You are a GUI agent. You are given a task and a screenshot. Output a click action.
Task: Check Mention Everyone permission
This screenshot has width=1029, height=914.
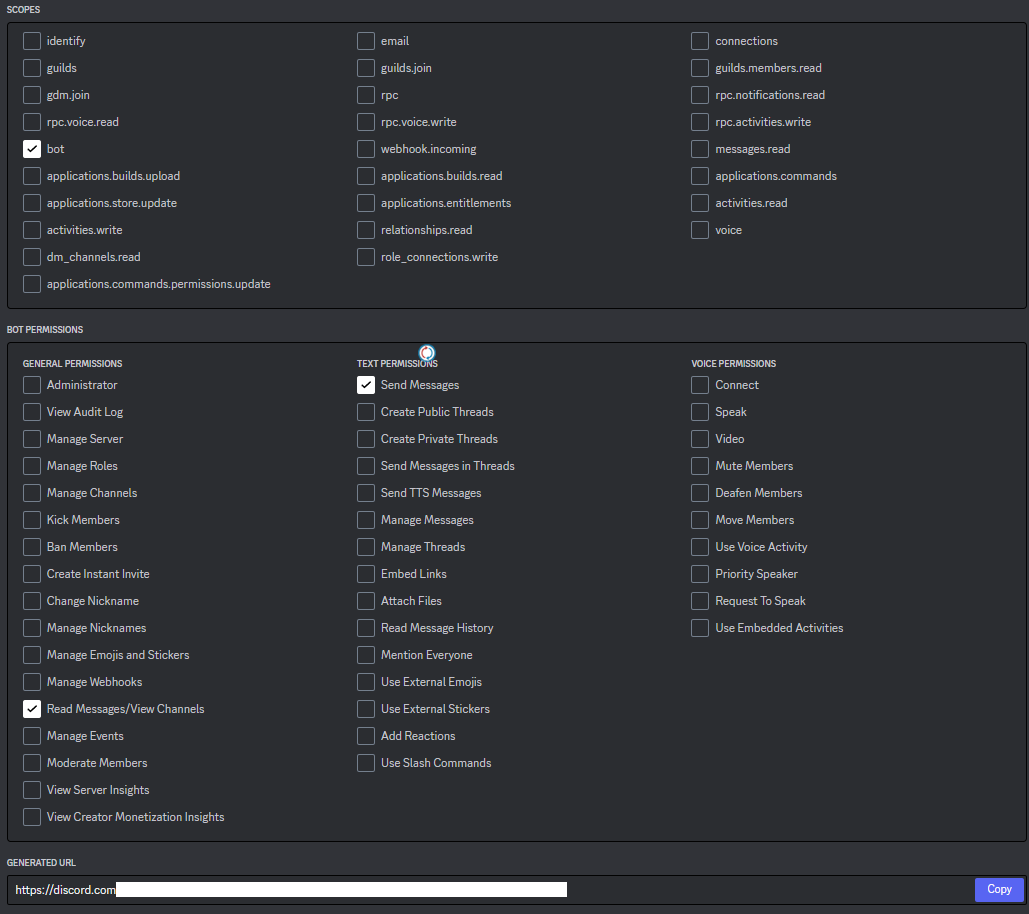coord(366,655)
